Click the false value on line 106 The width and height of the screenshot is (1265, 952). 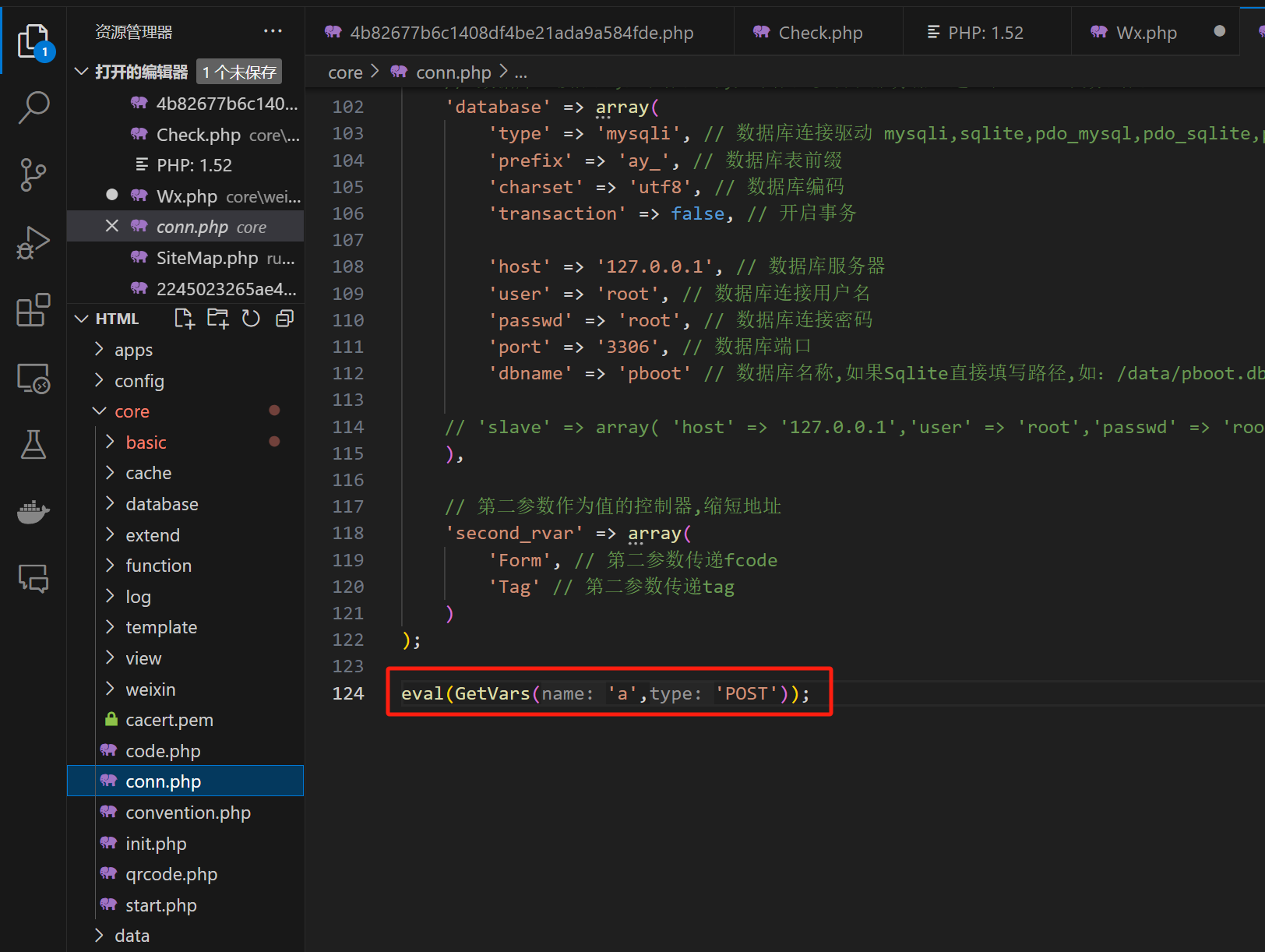pyautogui.click(x=698, y=213)
